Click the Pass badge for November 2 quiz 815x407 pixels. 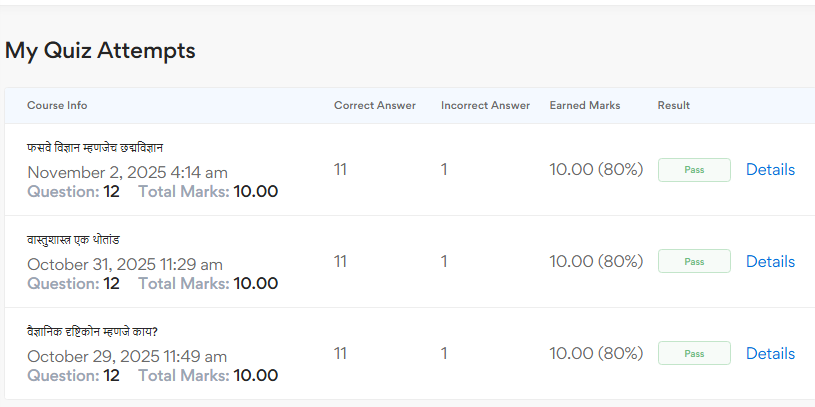click(694, 170)
